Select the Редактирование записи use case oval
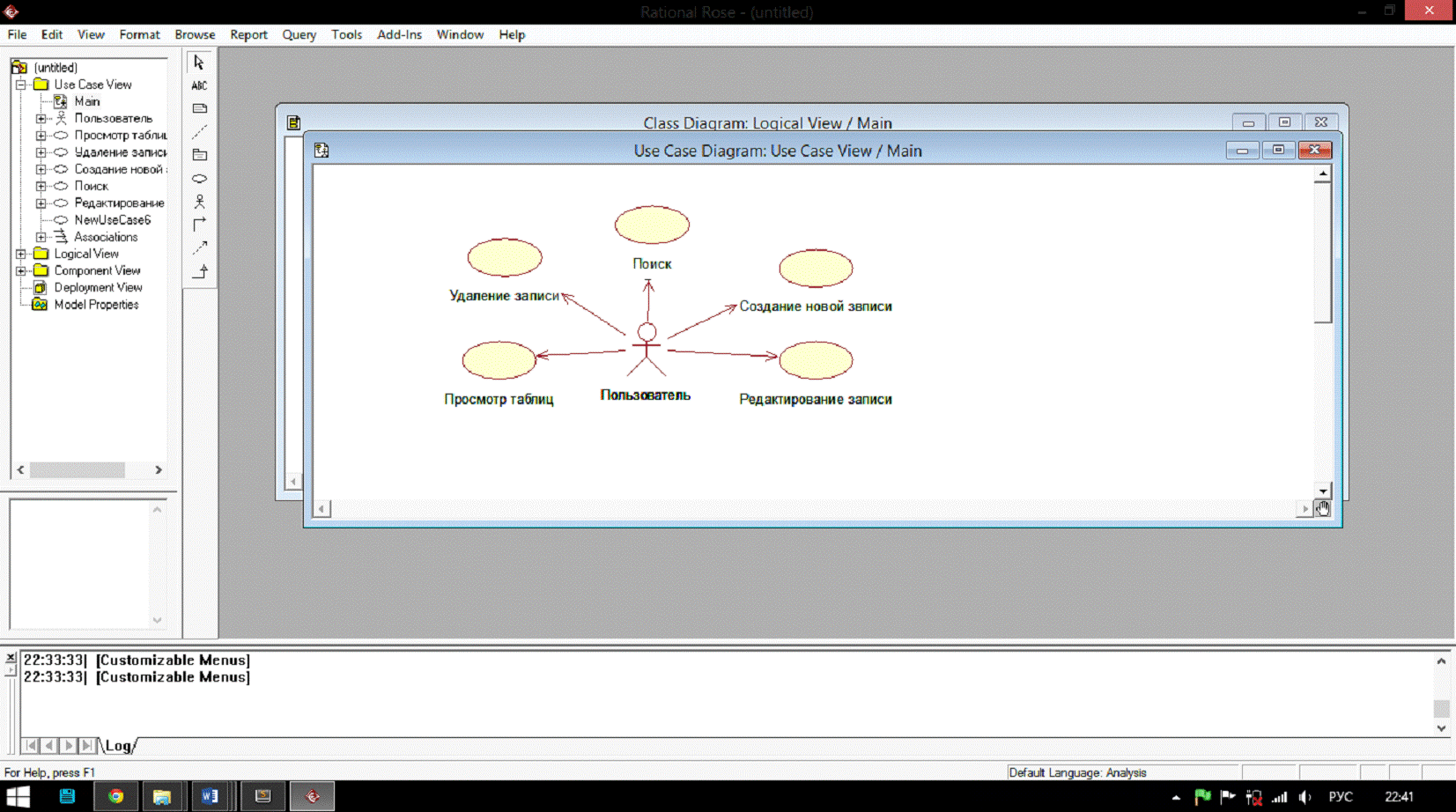 coord(816,360)
